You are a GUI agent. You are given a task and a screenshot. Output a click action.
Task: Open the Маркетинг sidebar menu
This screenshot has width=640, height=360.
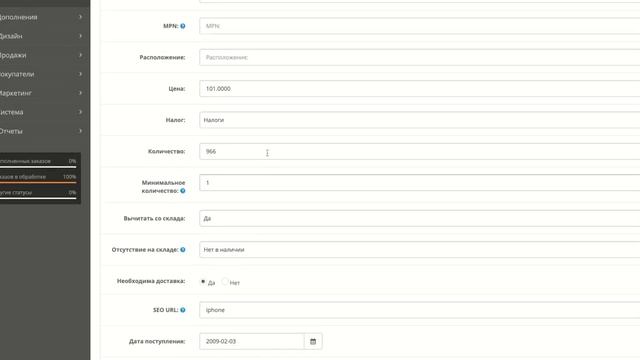[x=45, y=93]
